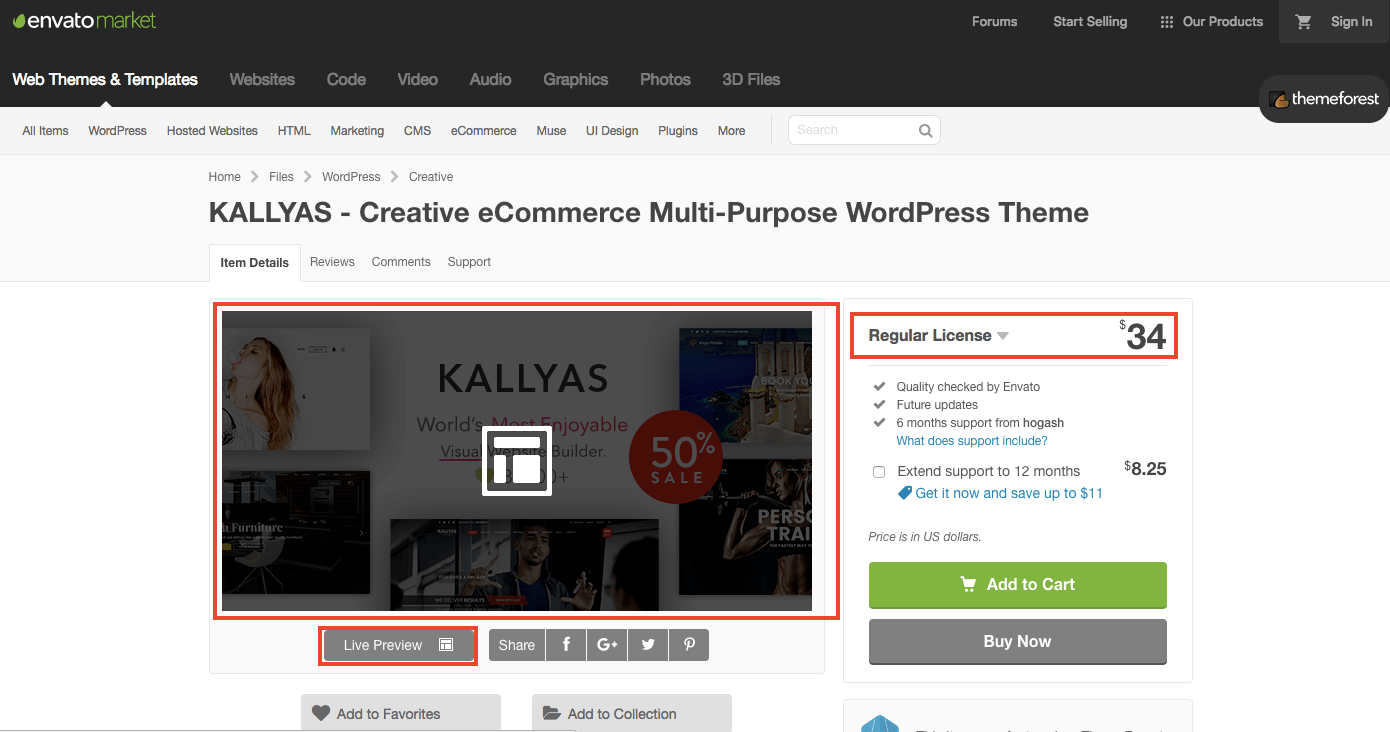The height and width of the screenshot is (732, 1390).
Task: Go to 3D Files section
Action: point(751,79)
